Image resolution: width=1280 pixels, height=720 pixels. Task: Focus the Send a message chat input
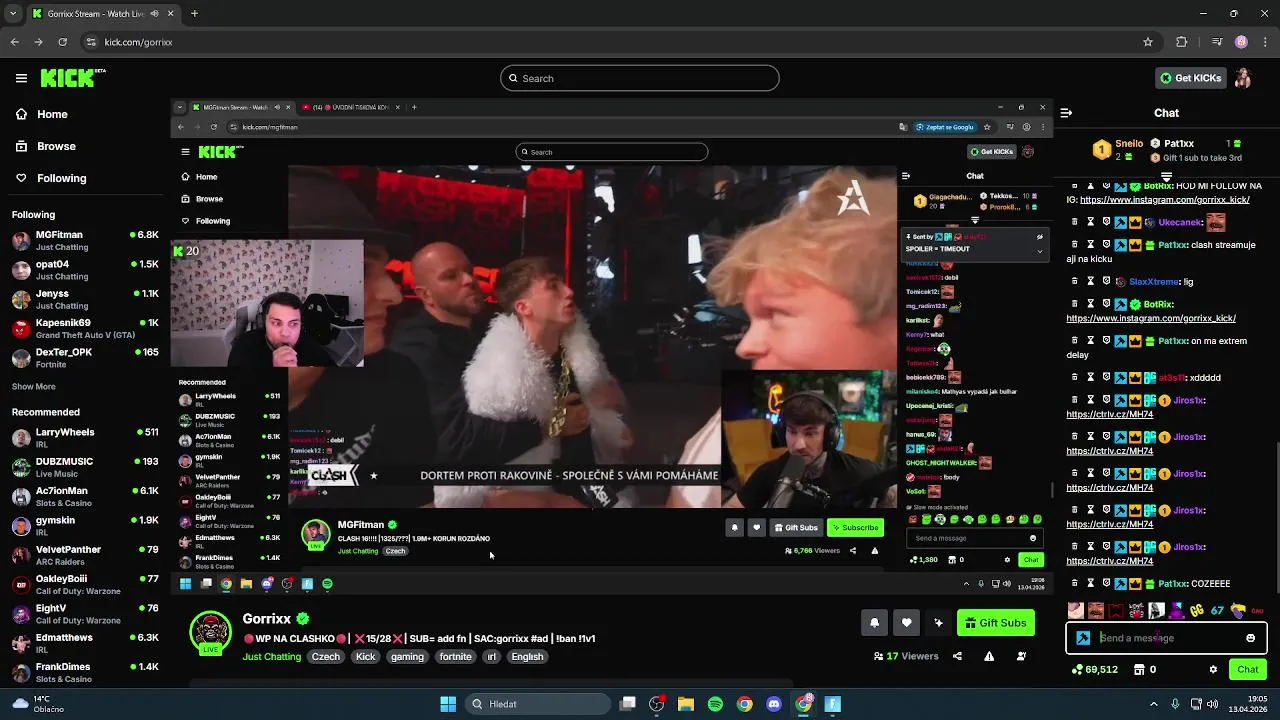[1166, 638]
